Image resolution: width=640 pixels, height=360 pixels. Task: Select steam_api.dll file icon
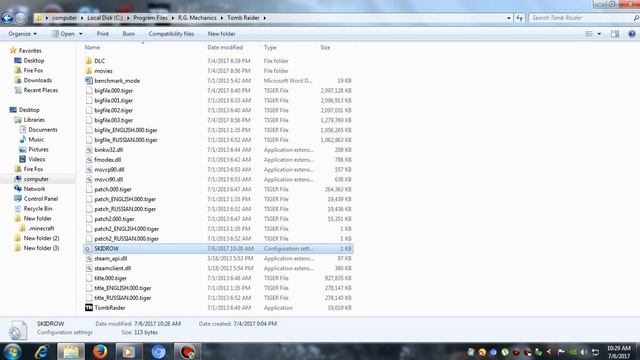89,258
